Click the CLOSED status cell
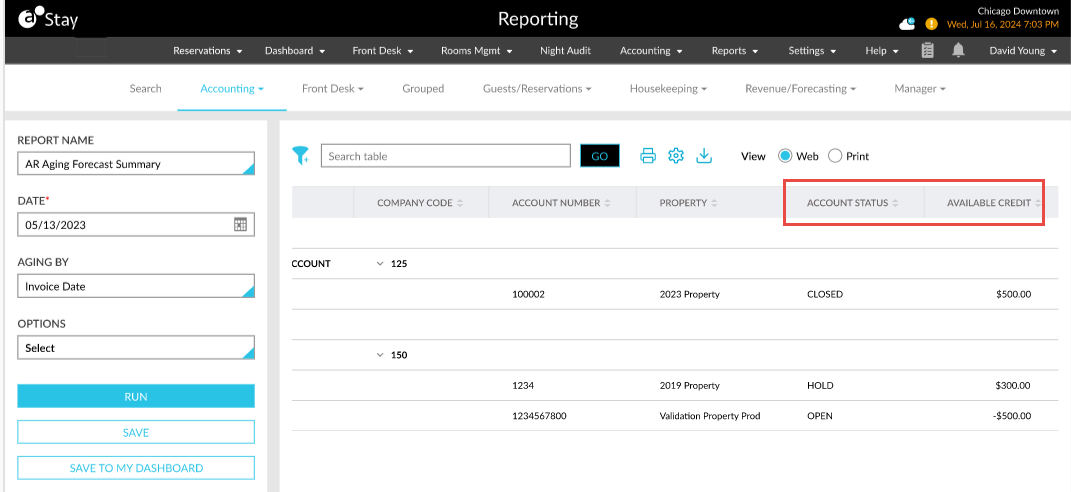This screenshot has height=492, width=1071. 825,295
